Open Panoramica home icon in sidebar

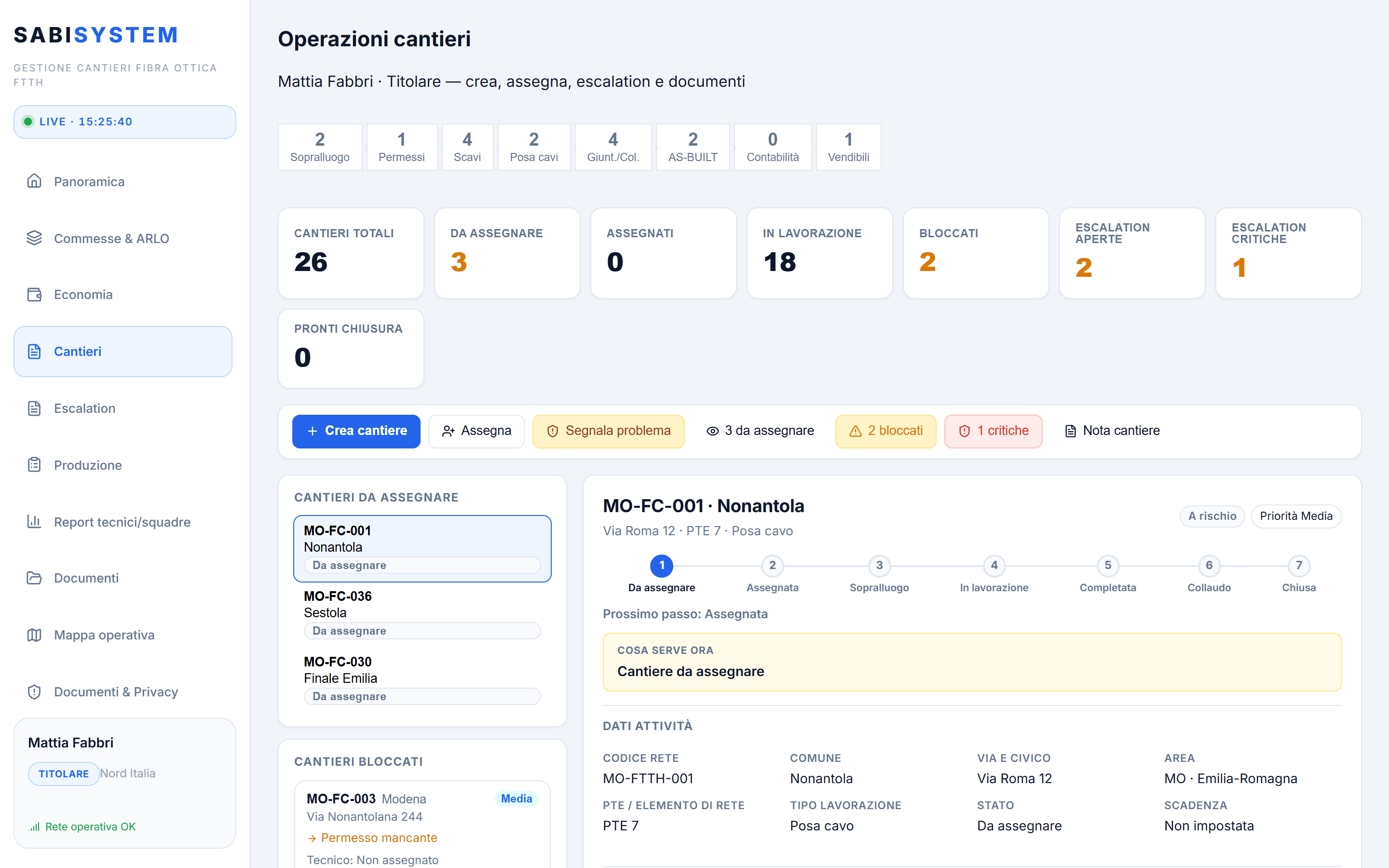pyautogui.click(x=34, y=181)
